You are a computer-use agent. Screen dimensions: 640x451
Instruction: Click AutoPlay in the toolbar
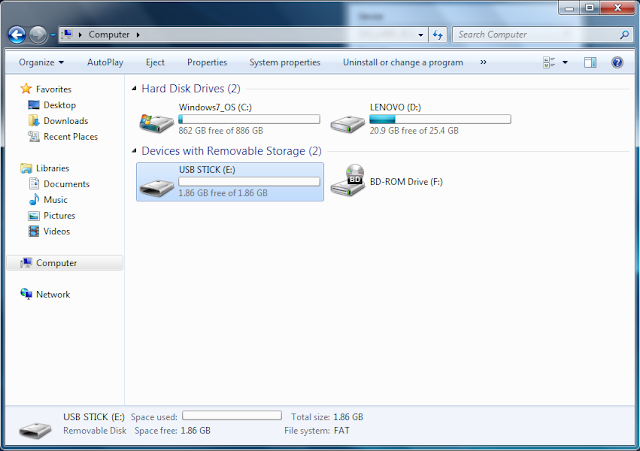click(105, 62)
